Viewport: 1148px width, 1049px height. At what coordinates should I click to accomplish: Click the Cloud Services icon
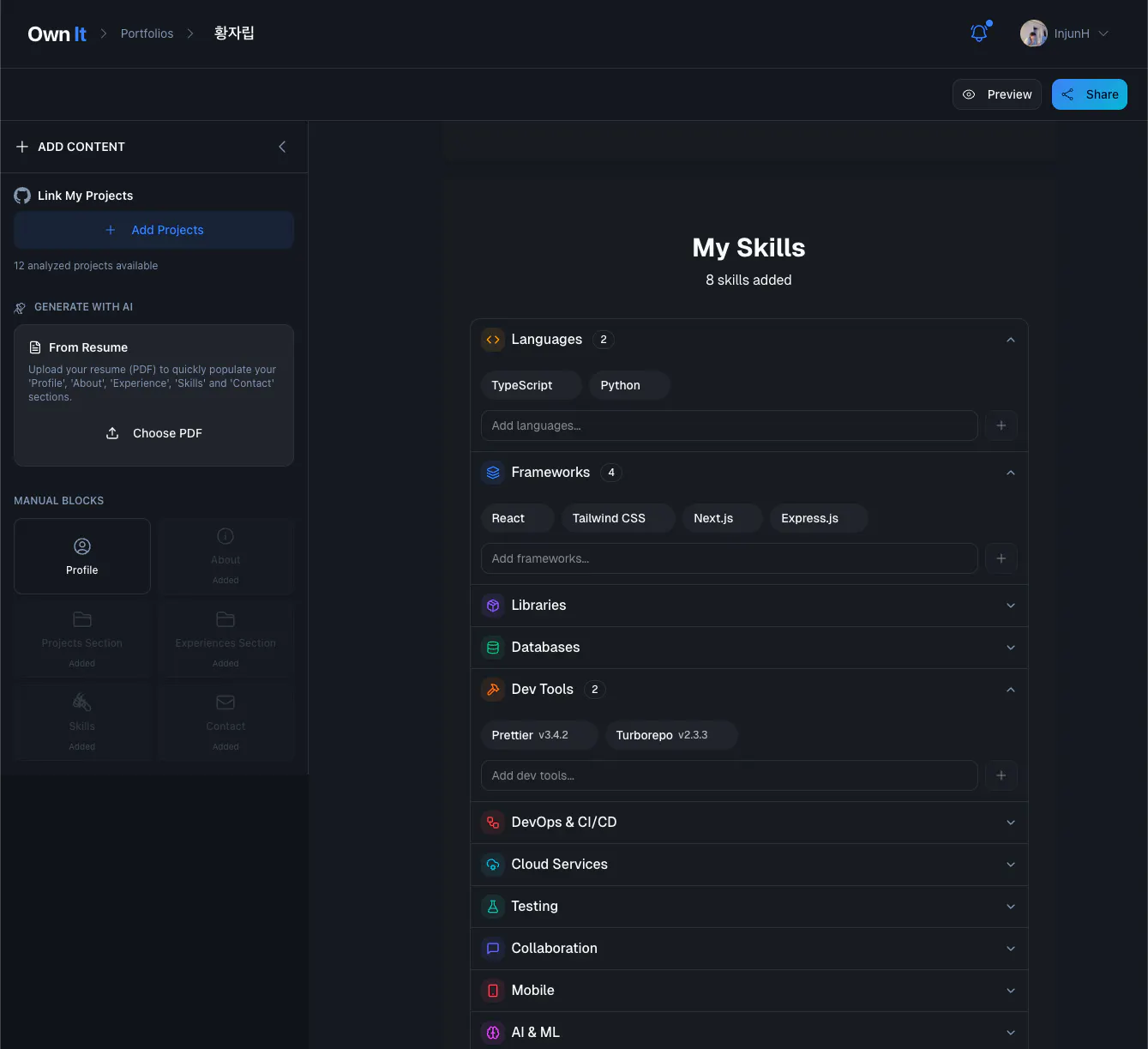click(x=493, y=865)
